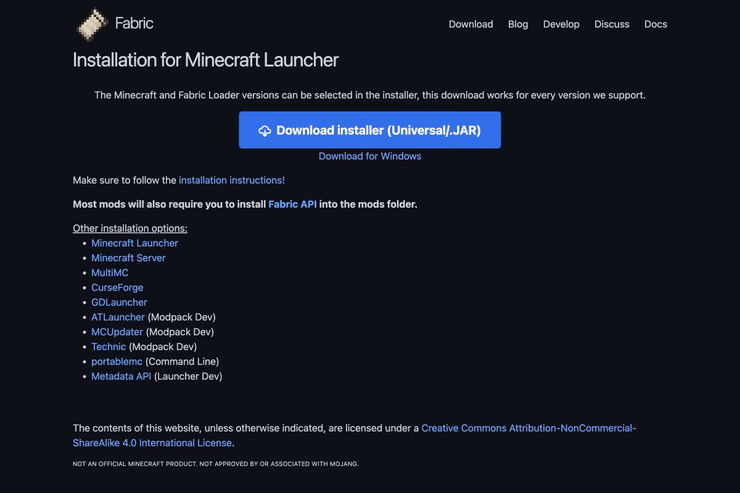Screen dimensions: 740x493
Task: Open the CurseForge link
Action: (117, 287)
